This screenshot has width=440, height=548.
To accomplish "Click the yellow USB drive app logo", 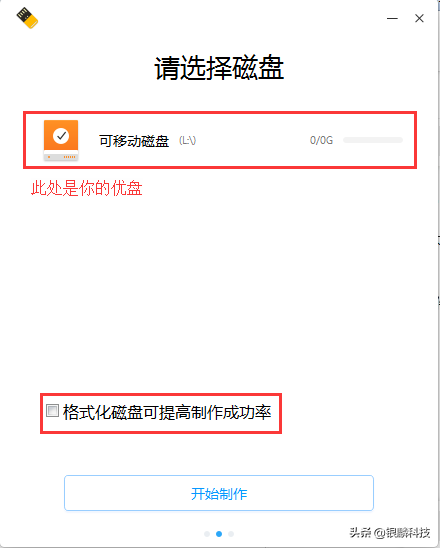I will (x=27, y=18).
